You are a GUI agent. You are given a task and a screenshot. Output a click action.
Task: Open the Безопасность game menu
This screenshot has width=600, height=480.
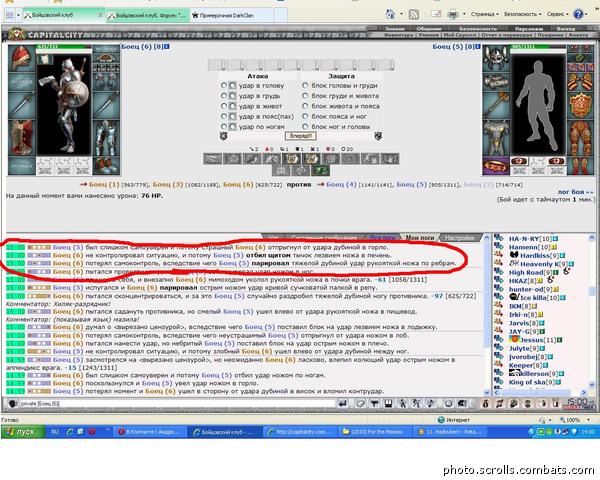pos(478,29)
